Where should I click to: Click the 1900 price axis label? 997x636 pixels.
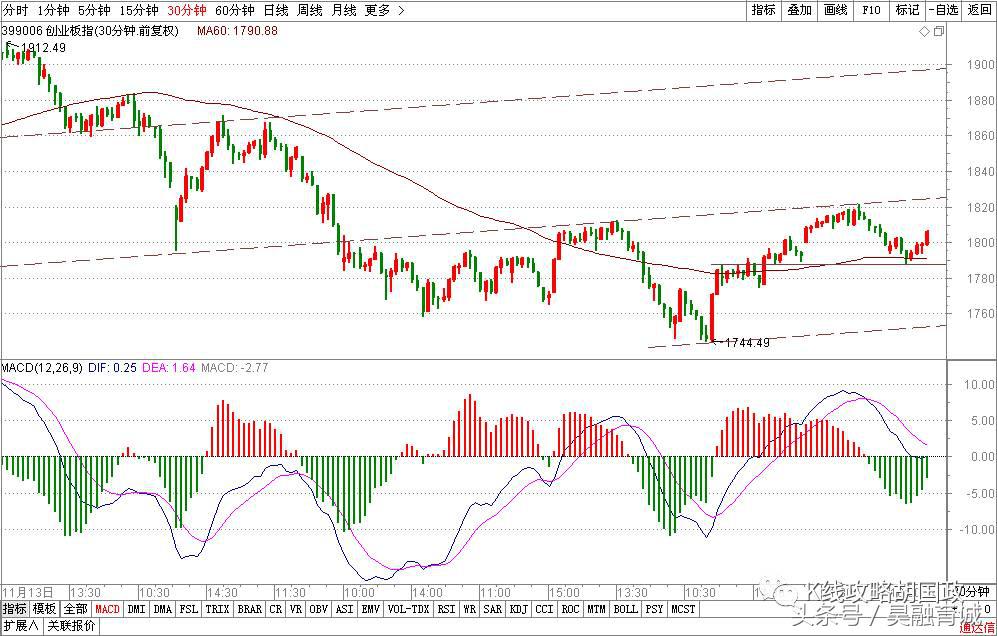[x=980, y=65]
